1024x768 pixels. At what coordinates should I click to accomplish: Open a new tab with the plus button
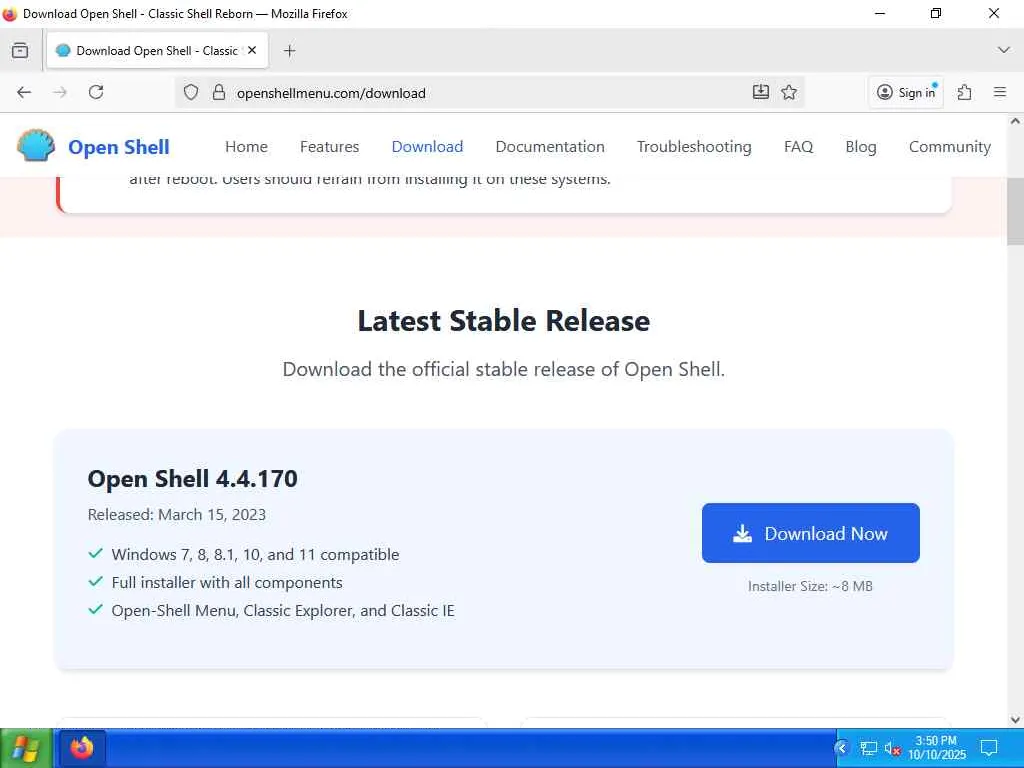click(x=290, y=50)
